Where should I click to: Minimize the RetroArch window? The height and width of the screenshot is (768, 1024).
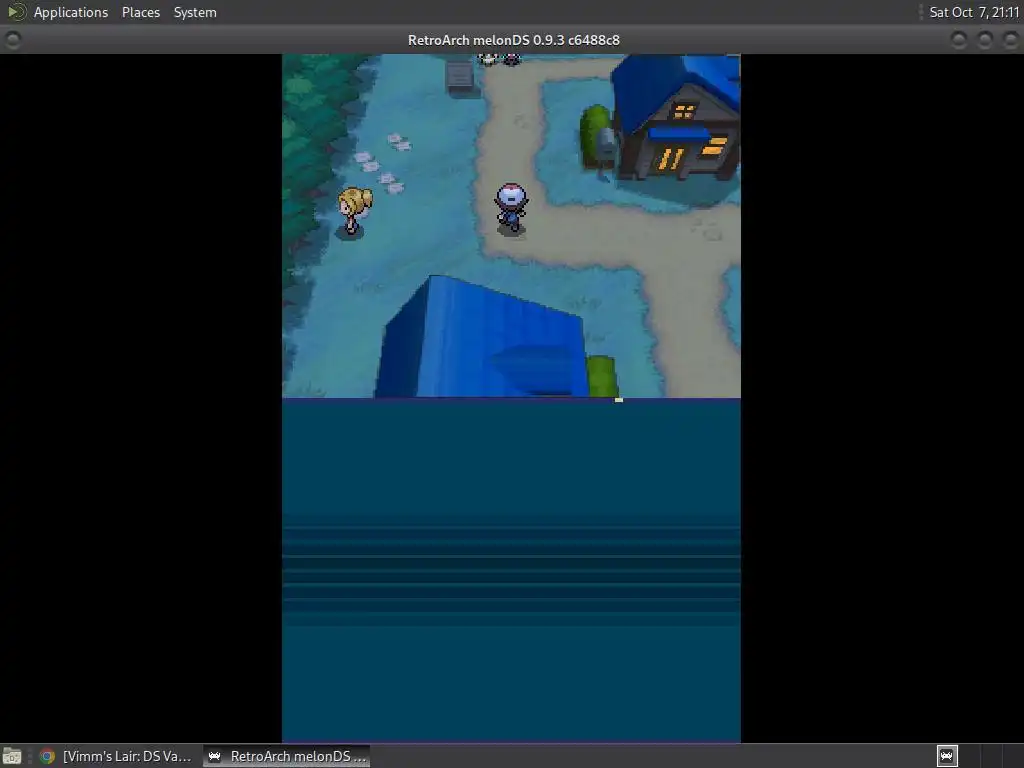coord(959,40)
